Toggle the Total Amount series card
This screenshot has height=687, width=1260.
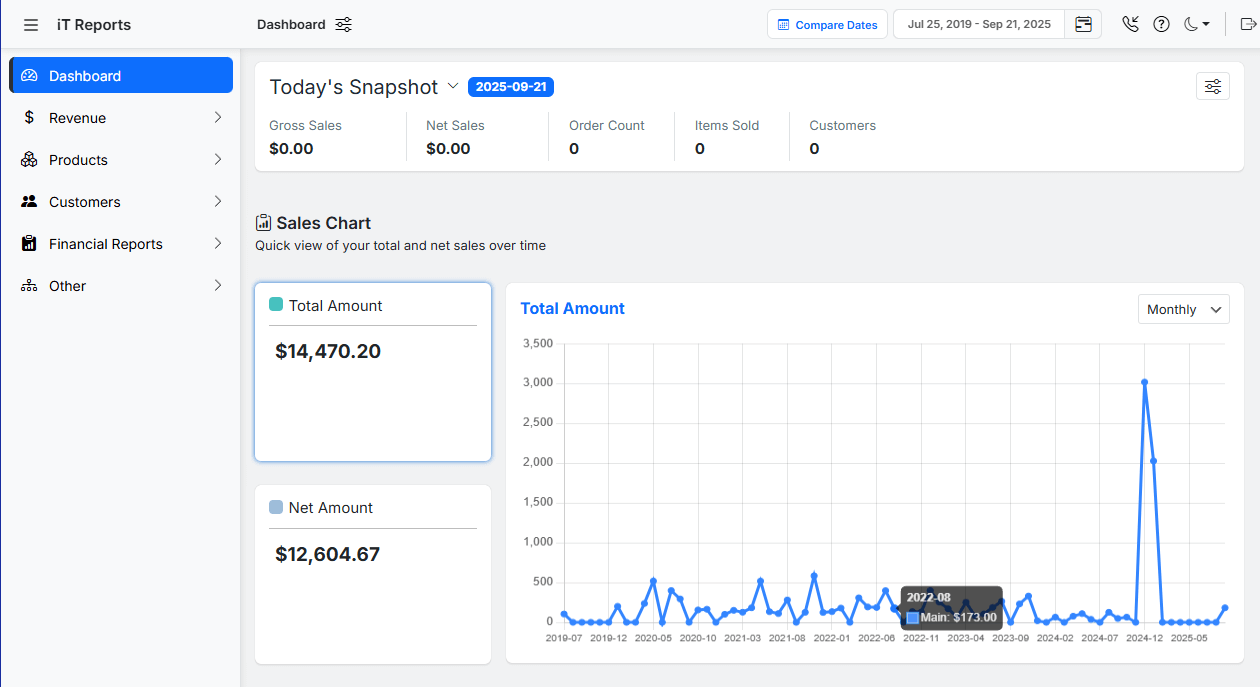pos(372,372)
